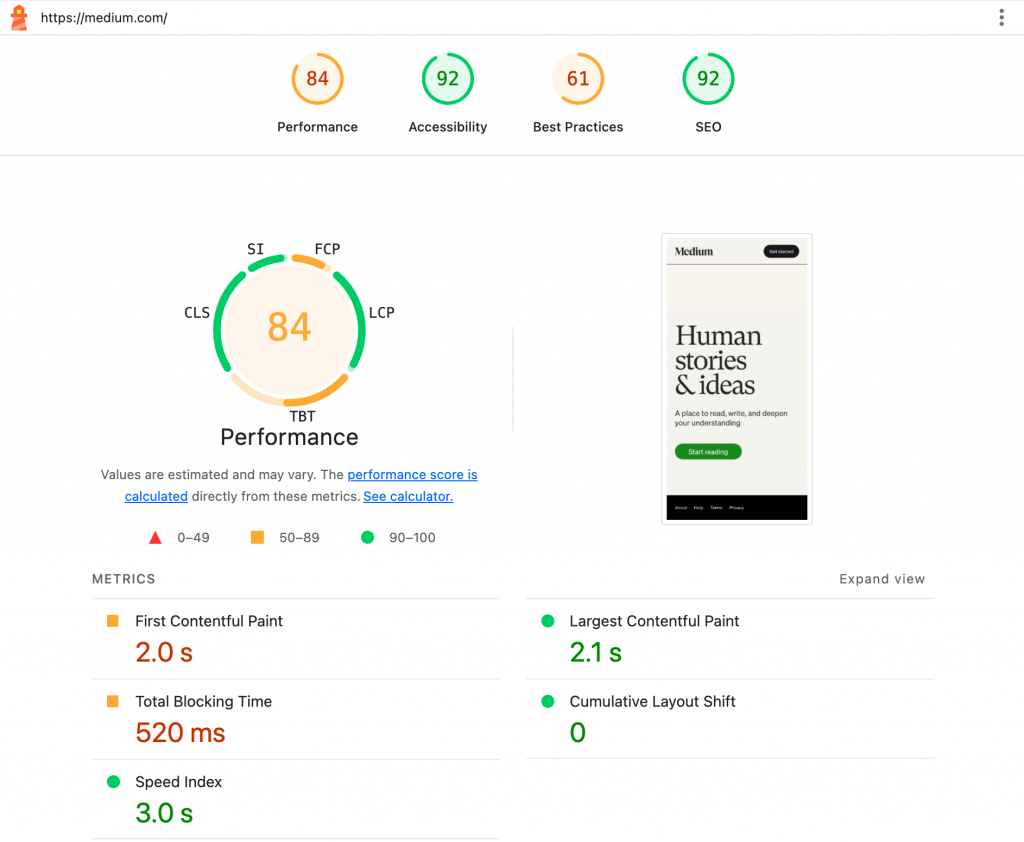Click the FCP segment label on gauge

327,249
